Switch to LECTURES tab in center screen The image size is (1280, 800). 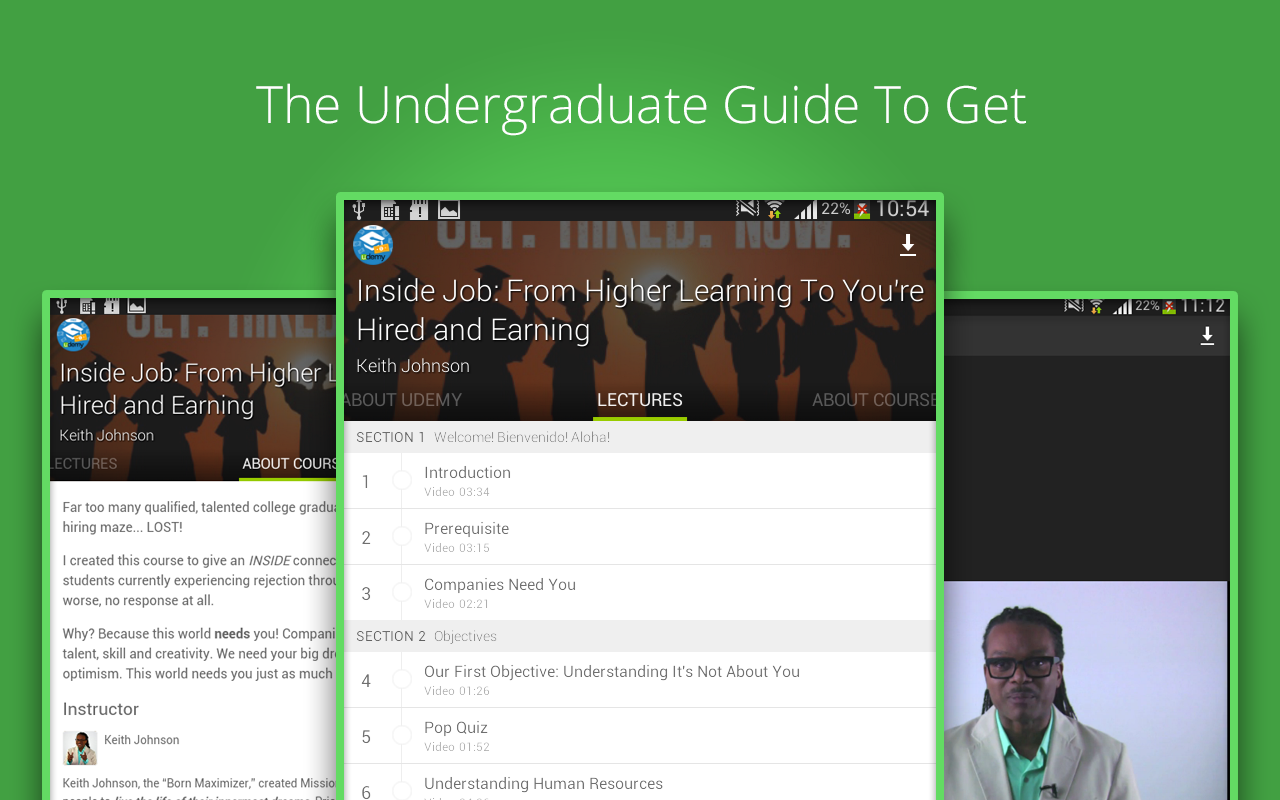point(640,400)
